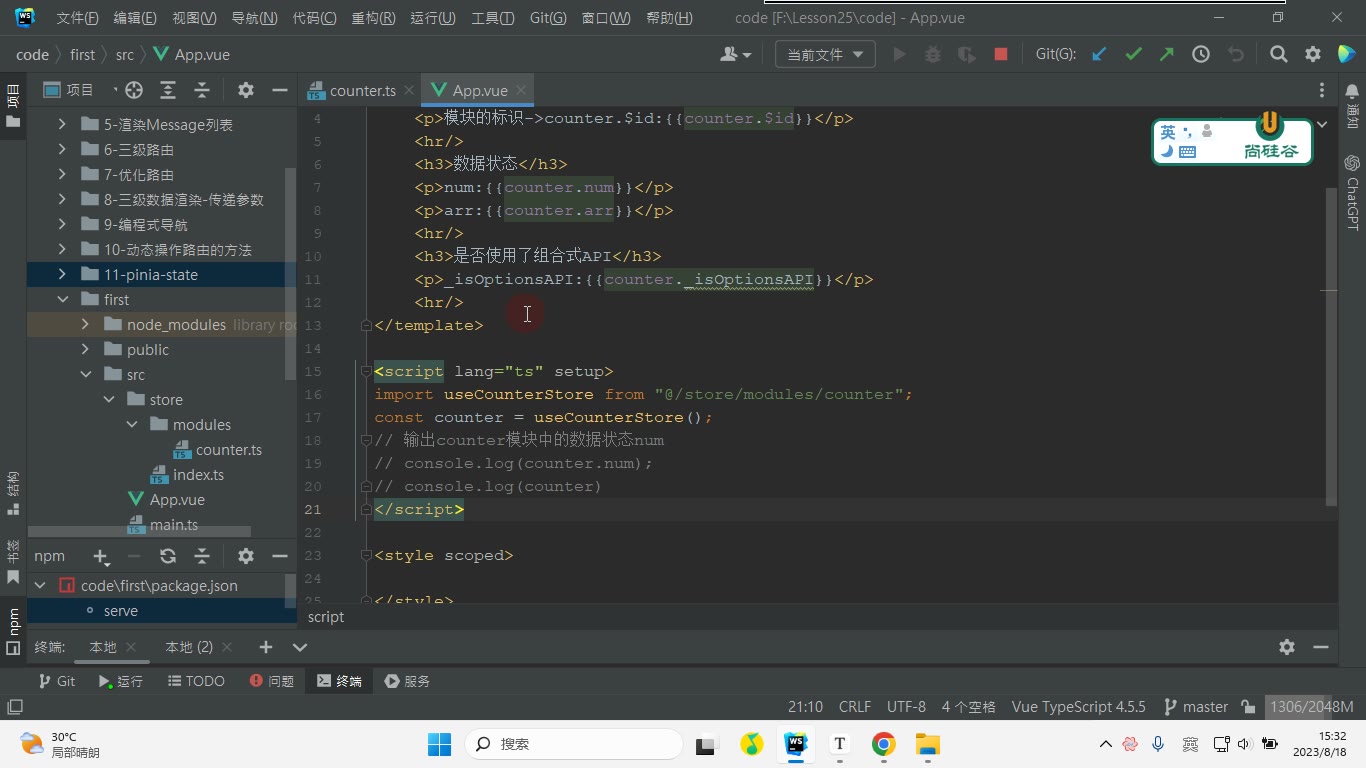Click the master branch status widget
The height and width of the screenshot is (768, 1366).
1196,707
